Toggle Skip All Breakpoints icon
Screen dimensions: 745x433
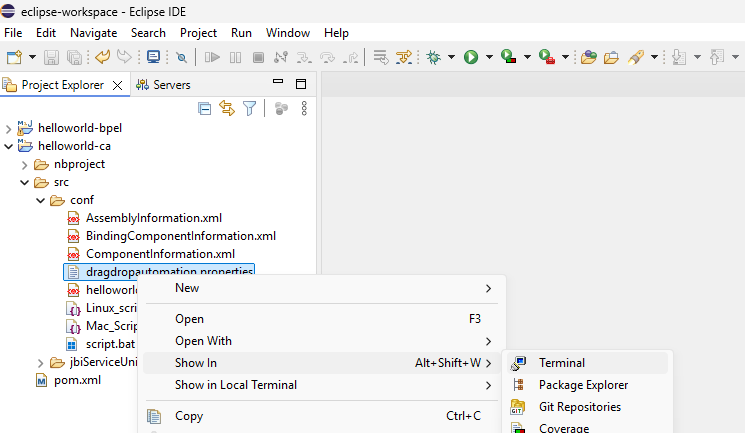[181, 58]
